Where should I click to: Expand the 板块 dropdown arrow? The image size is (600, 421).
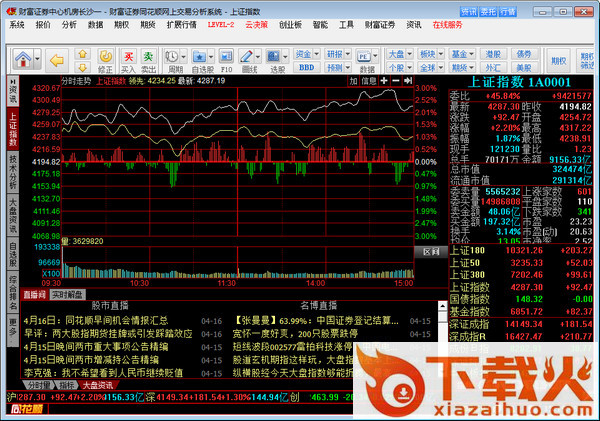(x=441, y=54)
